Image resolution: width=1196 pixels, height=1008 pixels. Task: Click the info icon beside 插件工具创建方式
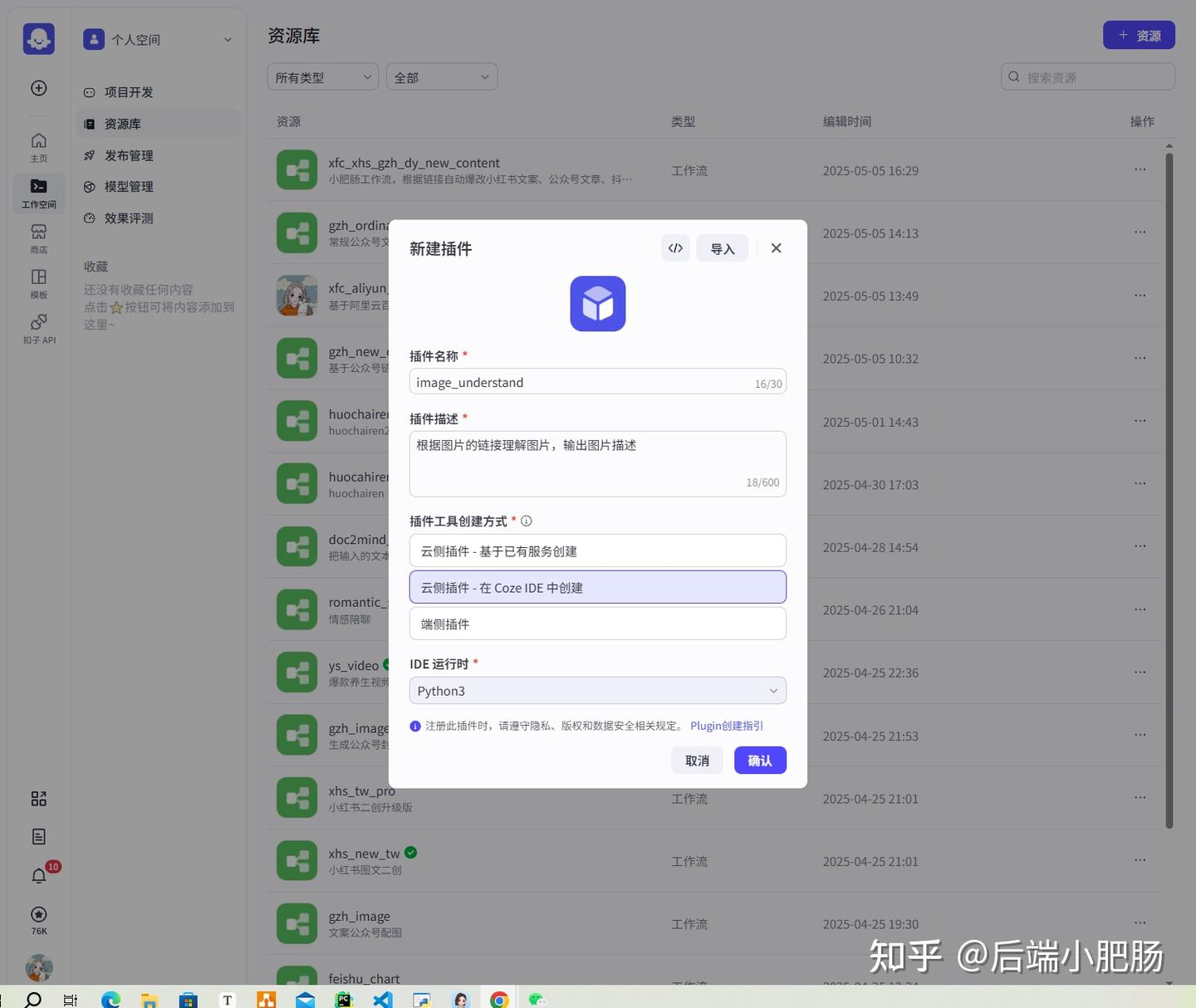(x=526, y=521)
